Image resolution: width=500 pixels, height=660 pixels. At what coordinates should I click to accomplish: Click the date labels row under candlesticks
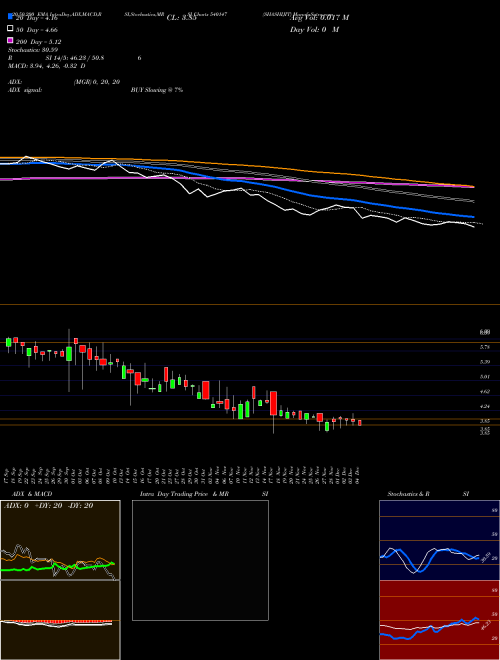pyautogui.click(x=183, y=475)
